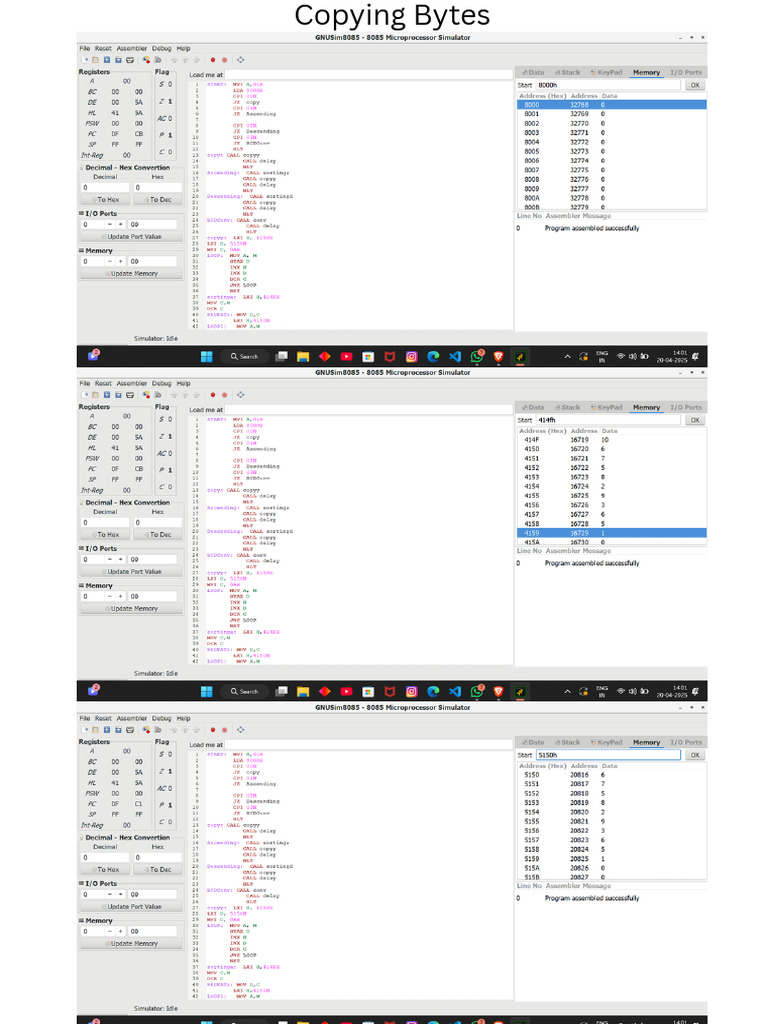Select memory row 5156 in 5150h window
The height and width of the screenshot is (1024, 768).
611,831
